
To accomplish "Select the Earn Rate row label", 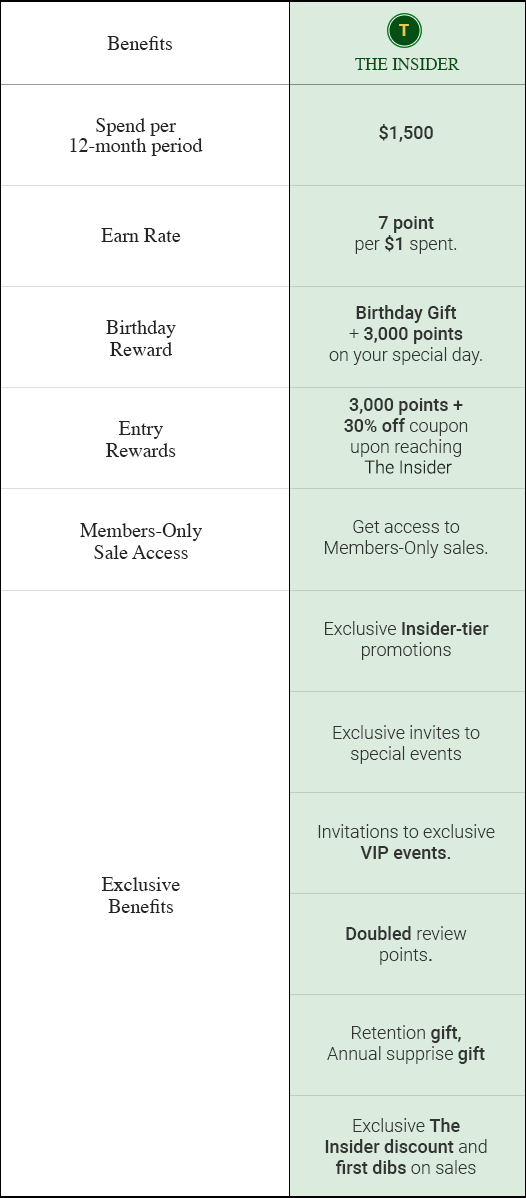I will click(141, 235).
